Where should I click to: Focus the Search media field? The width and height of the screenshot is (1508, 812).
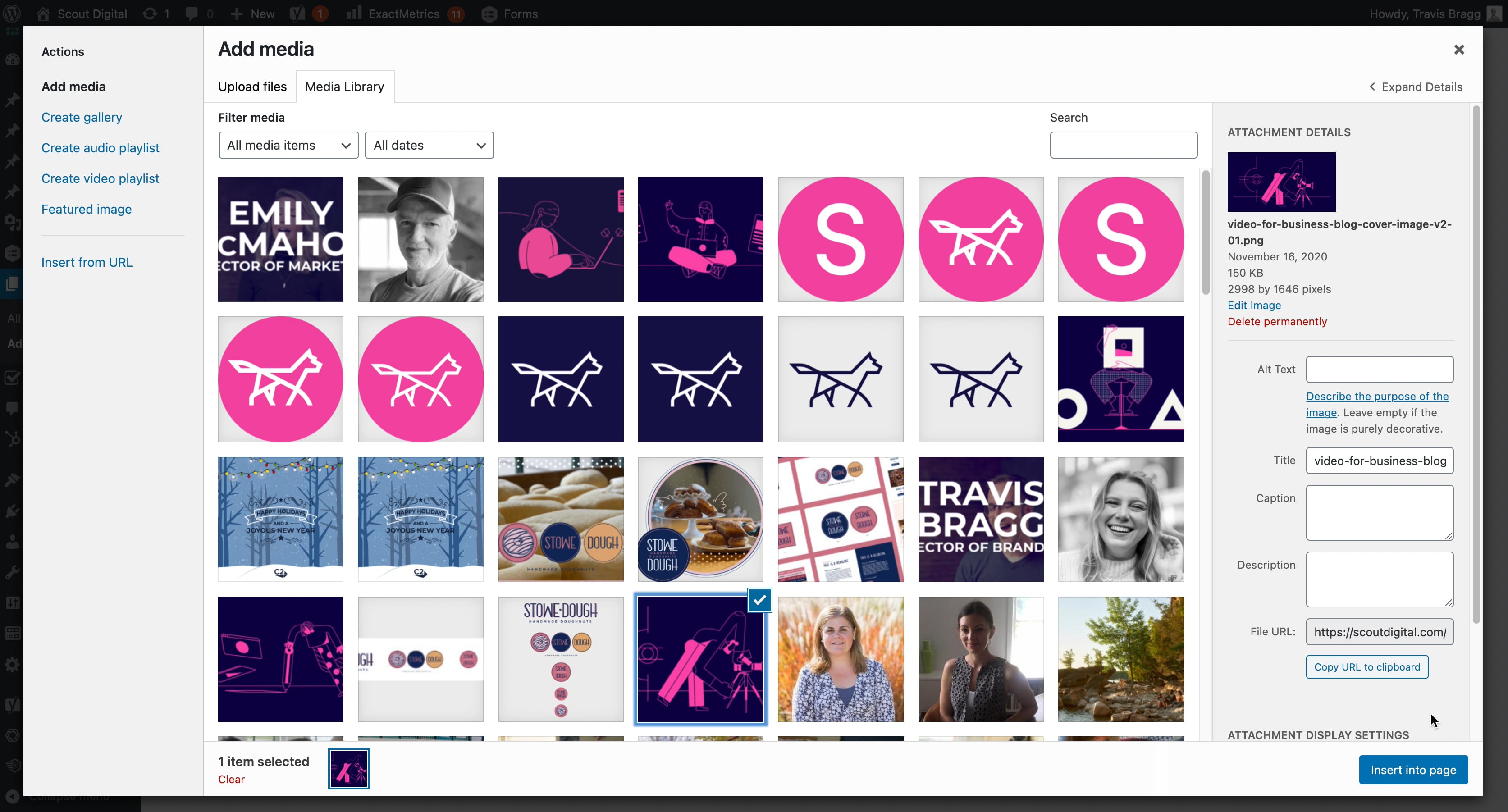point(1124,145)
